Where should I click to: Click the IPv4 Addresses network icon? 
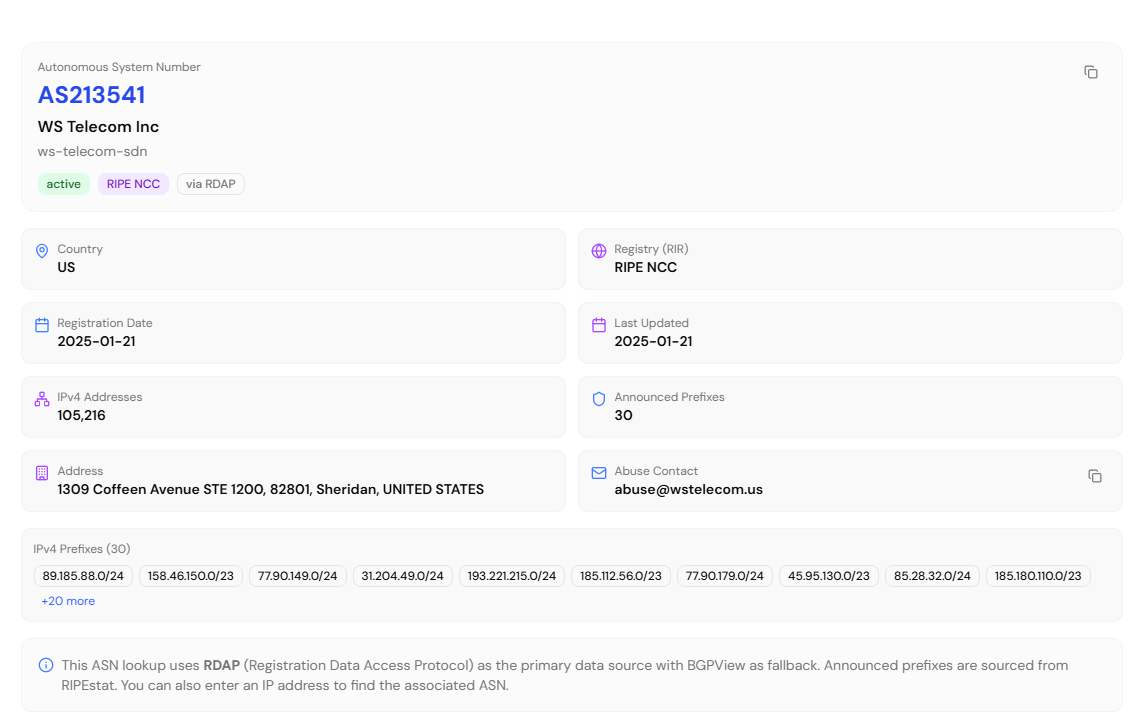click(x=42, y=399)
